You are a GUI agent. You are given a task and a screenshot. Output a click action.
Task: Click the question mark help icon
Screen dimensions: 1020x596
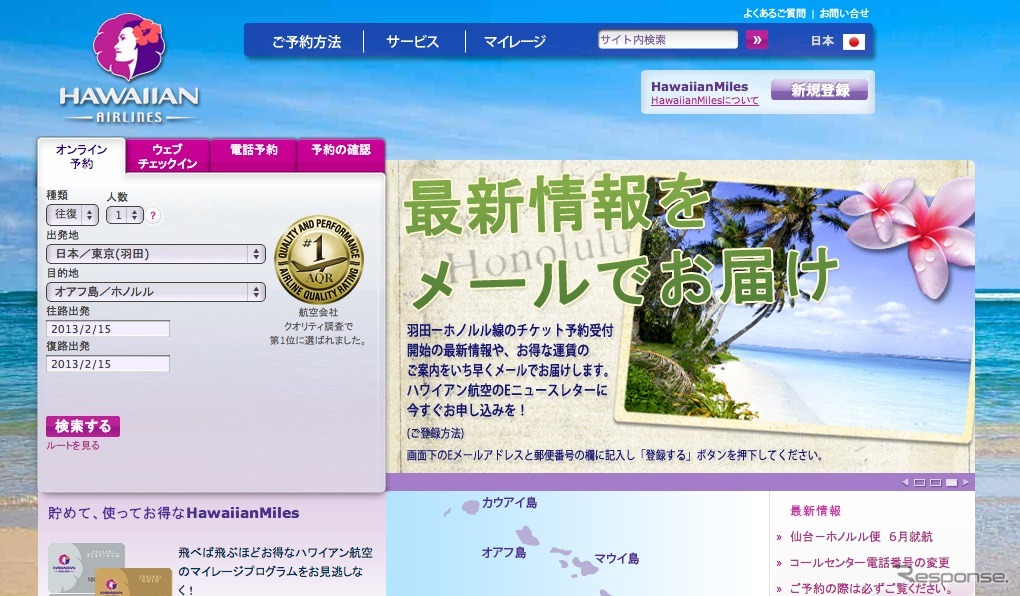153,215
